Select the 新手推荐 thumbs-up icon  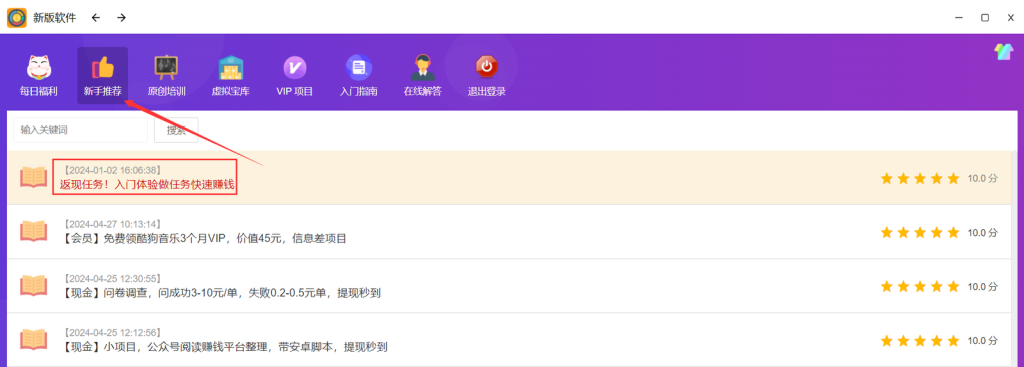point(103,67)
